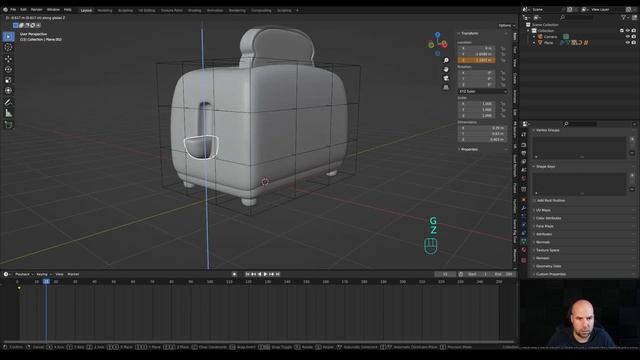The height and width of the screenshot is (360, 640).
Task: Click the highlighted Location Z value field
Action: pyautogui.click(x=476, y=60)
